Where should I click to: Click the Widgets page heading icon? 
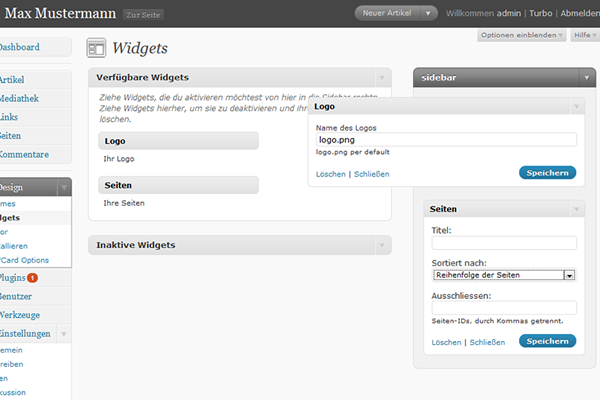click(x=97, y=47)
